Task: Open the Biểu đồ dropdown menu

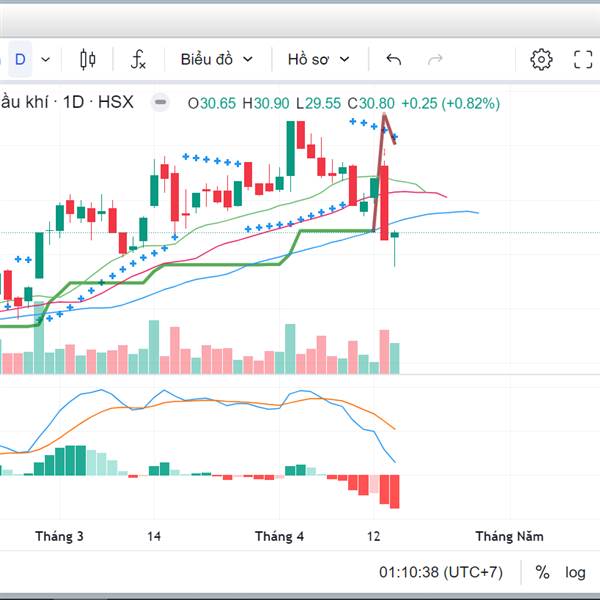Action: pyautogui.click(x=217, y=60)
